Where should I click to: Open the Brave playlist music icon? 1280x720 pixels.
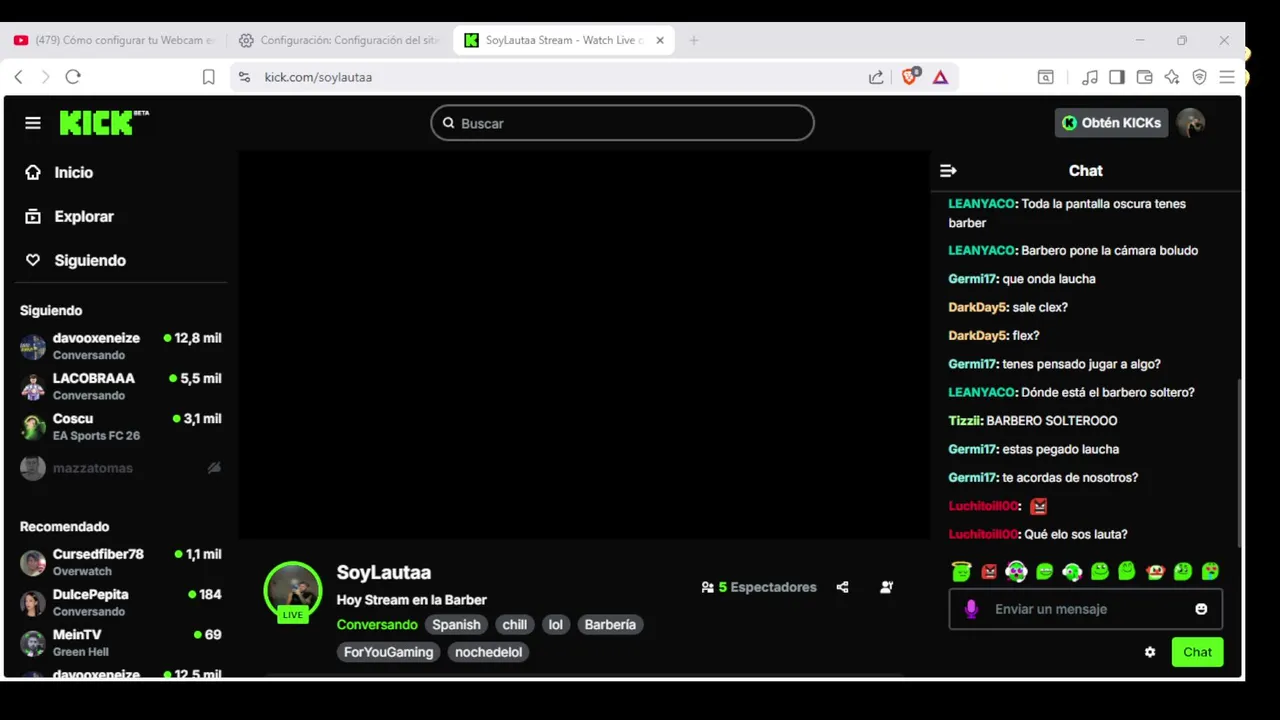(x=1090, y=77)
